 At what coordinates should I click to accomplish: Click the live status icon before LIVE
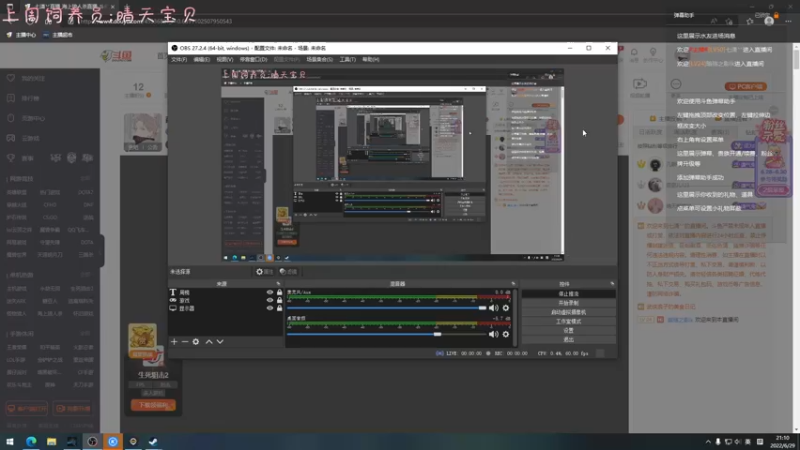439,353
